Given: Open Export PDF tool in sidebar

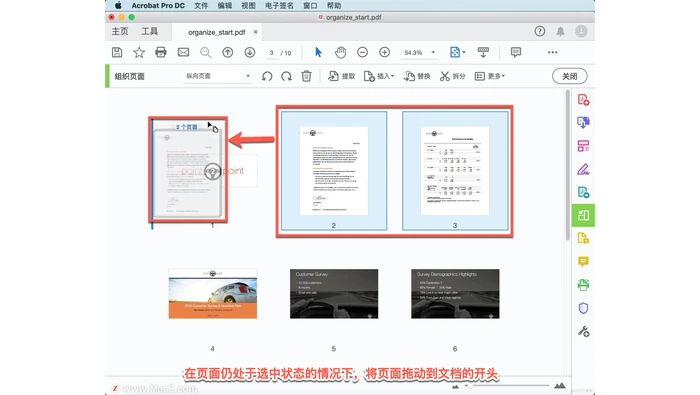Looking at the screenshot, I should tap(583, 122).
